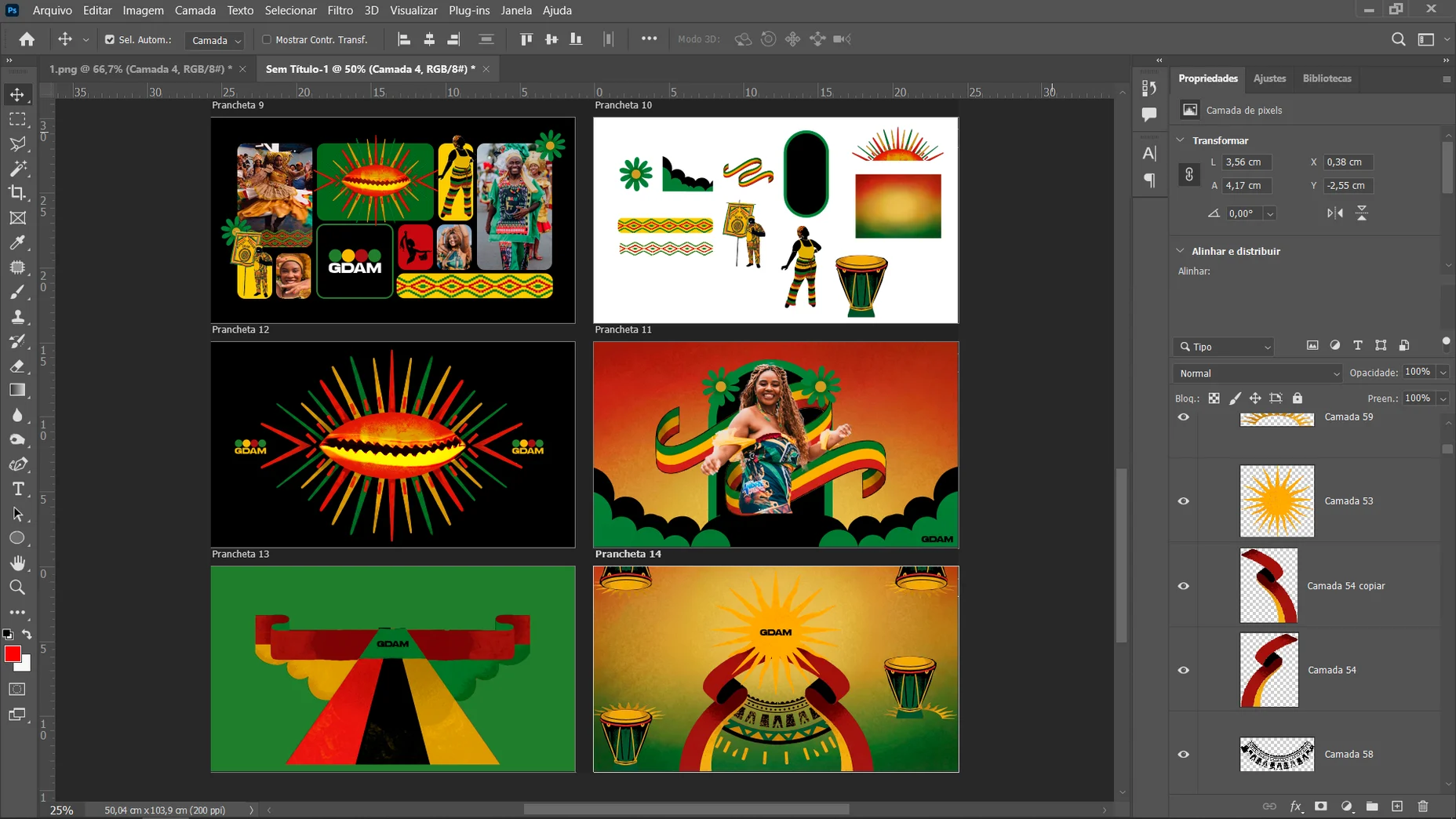The width and height of the screenshot is (1456, 819).
Task: Enable the Mostrar Contr. Transf. checkbox
Action: point(267,39)
